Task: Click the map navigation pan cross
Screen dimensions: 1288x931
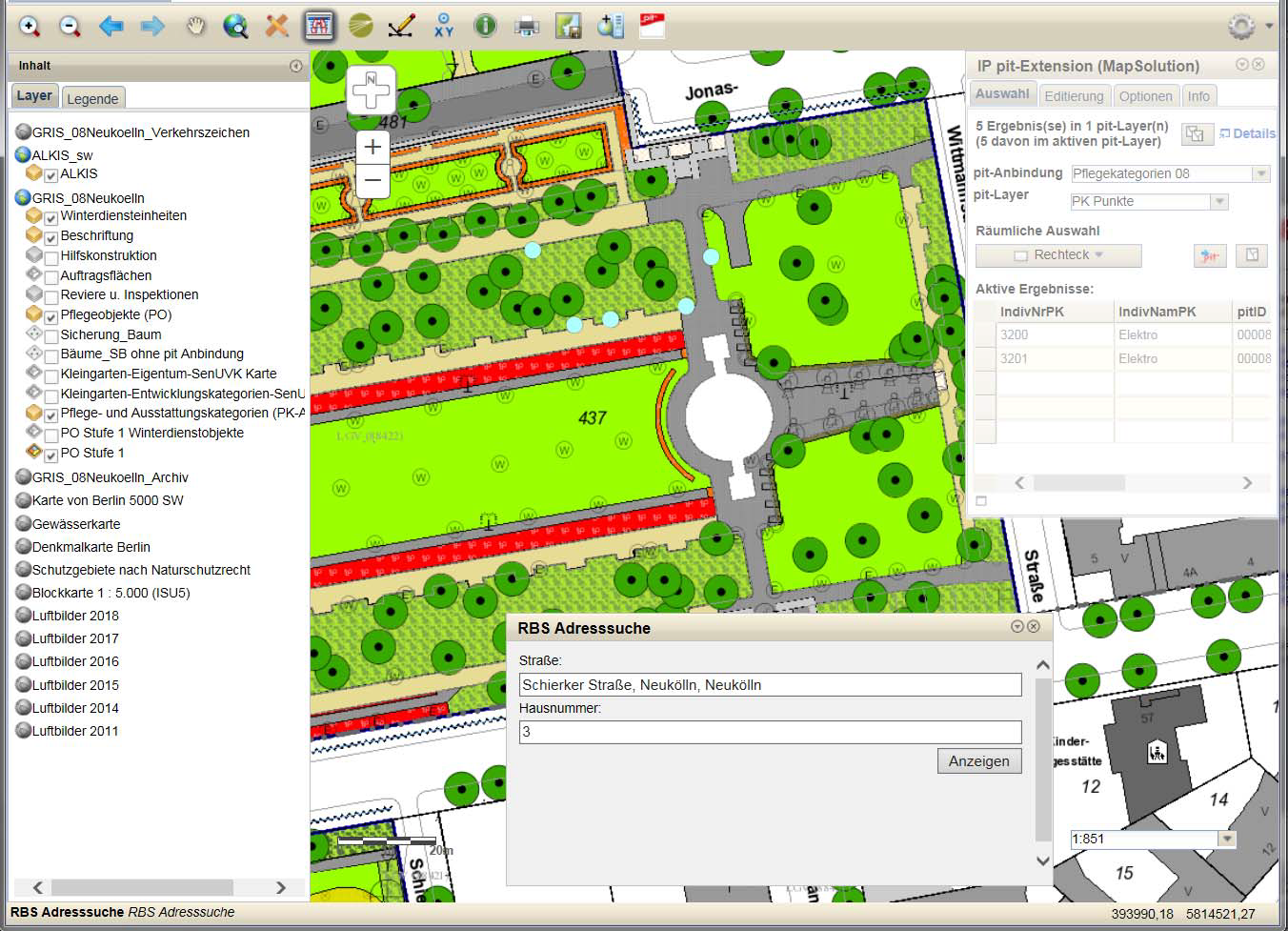Action: tap(371, 91)
